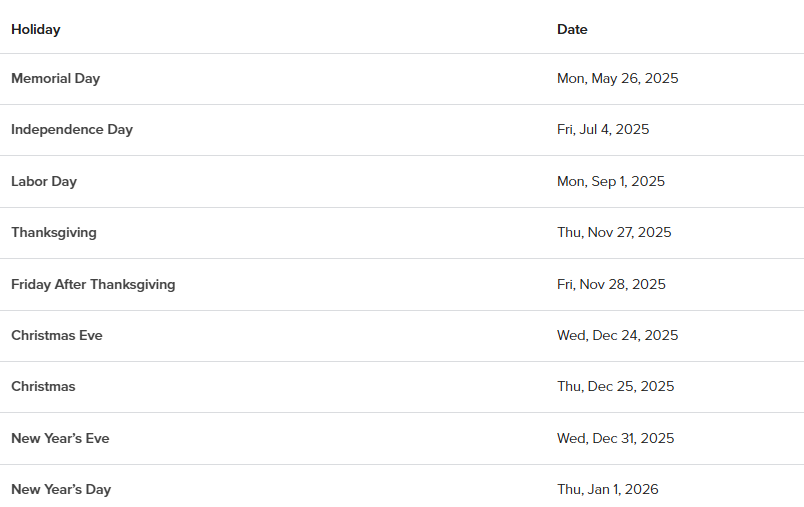Click the Christmas Eve holiday name
This screenshot has height=507, width=804.
[x=57, y=335]
